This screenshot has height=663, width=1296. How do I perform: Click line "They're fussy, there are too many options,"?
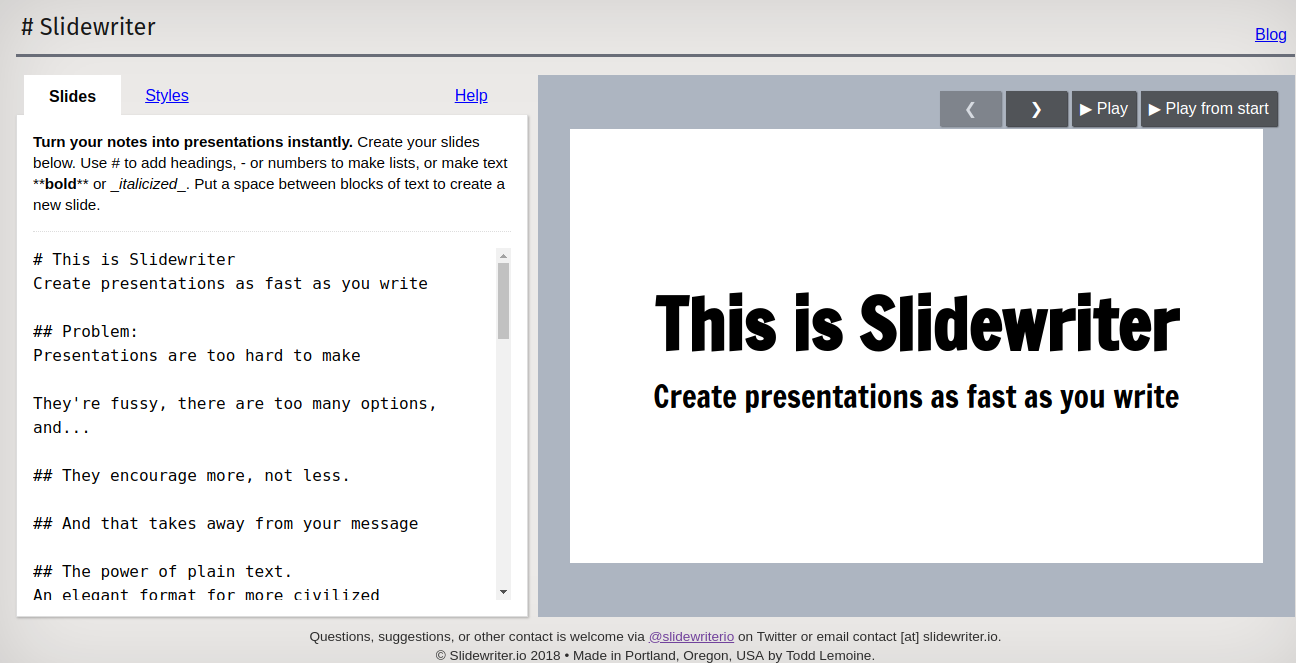click(235, 404)
